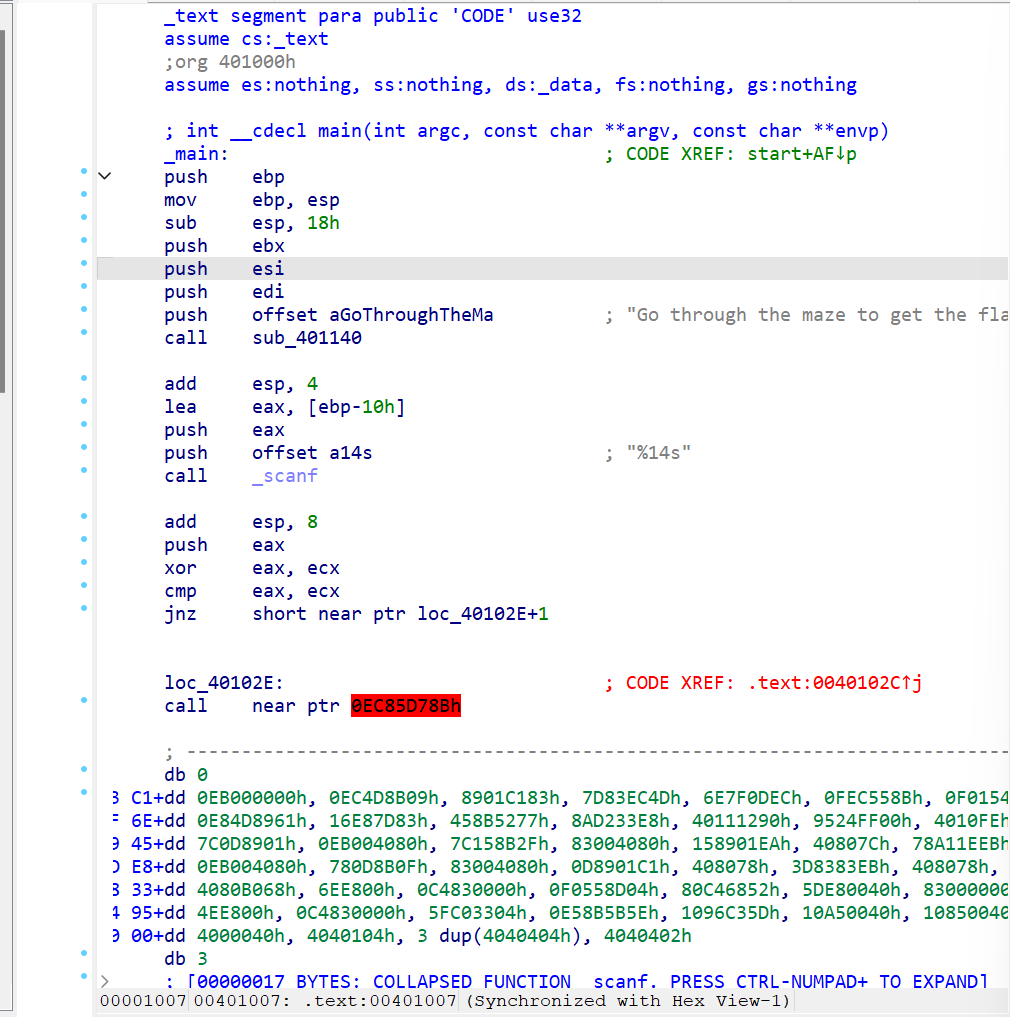
Task: Jump to _scanf function reference
Action: tap(285, 476)
